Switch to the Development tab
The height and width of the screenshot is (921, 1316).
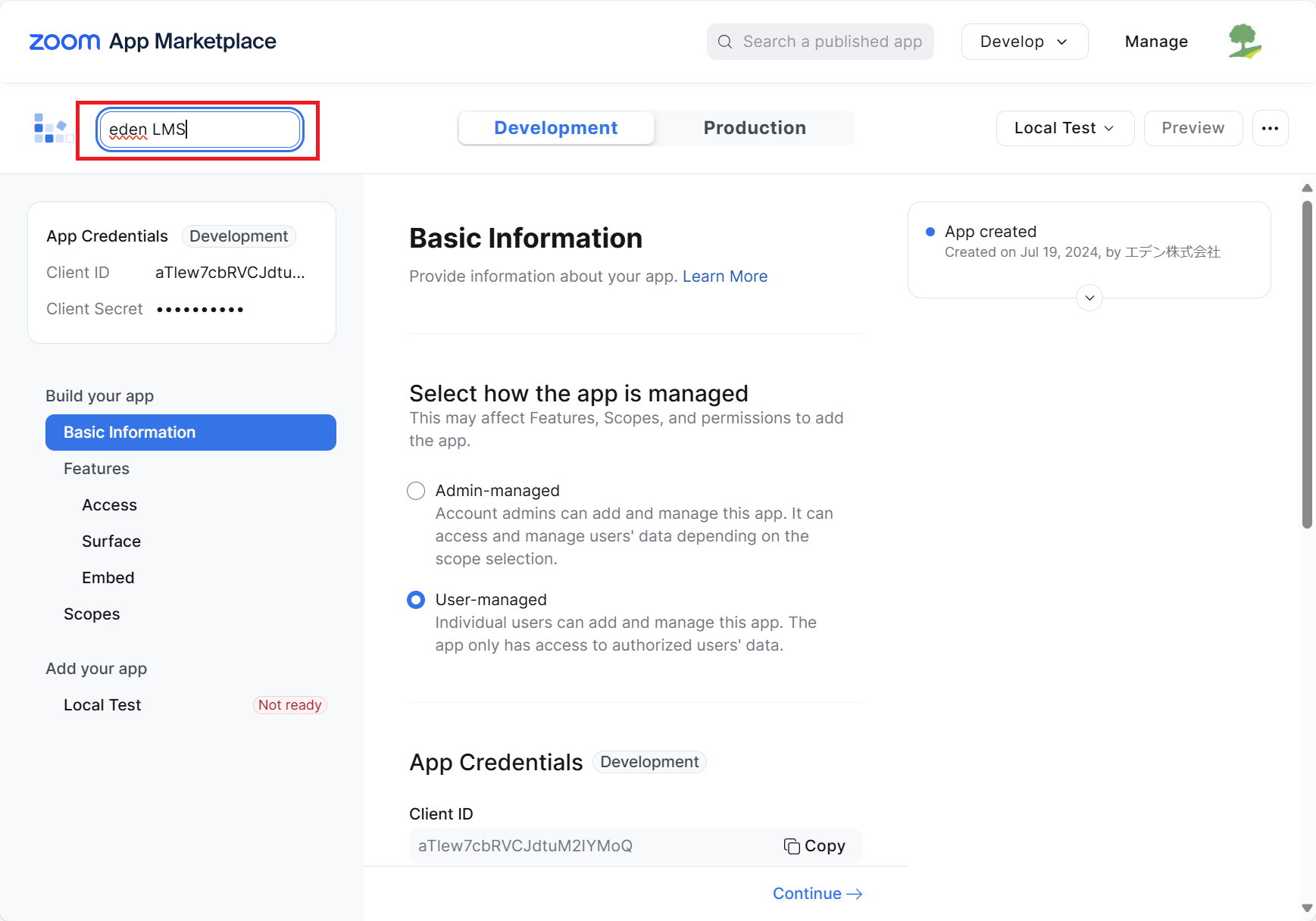[x=556, y=128]
